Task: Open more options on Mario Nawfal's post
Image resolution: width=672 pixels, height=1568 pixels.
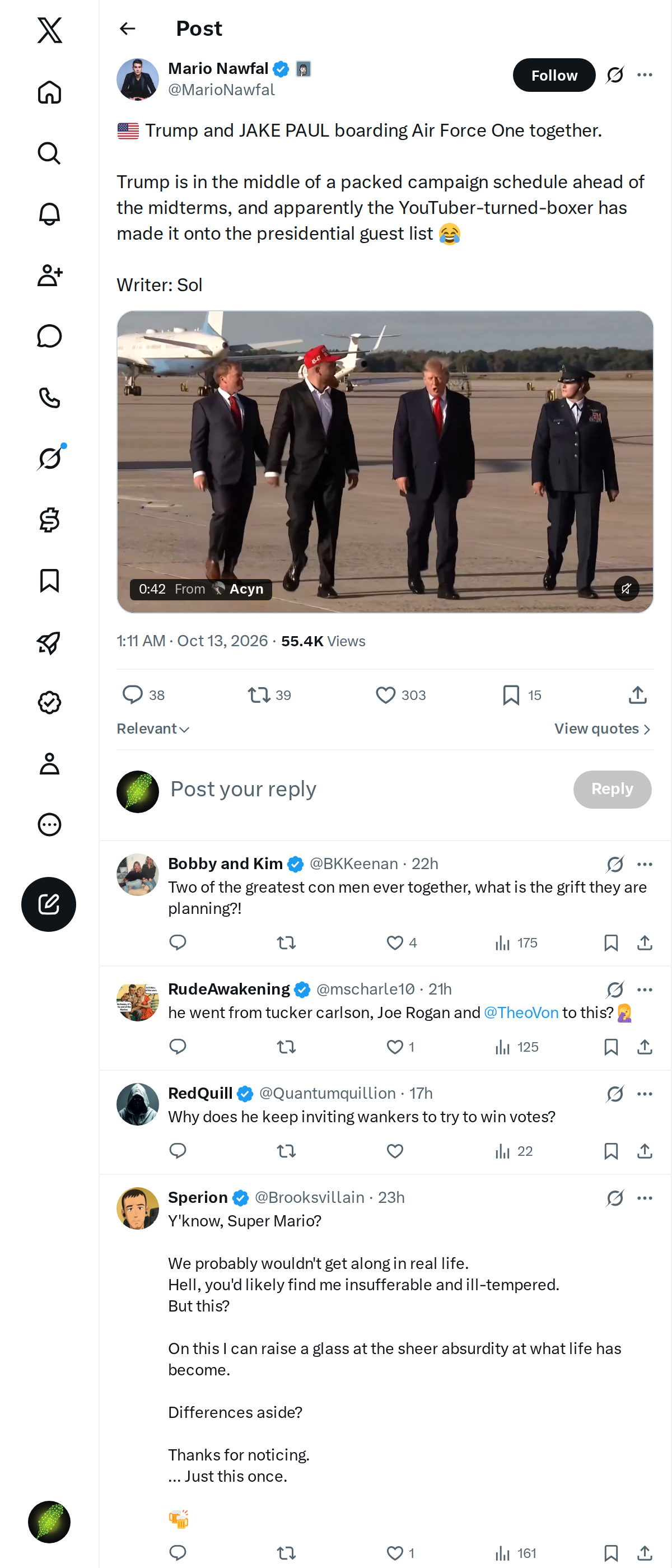Action: click(x=645, y=75)
